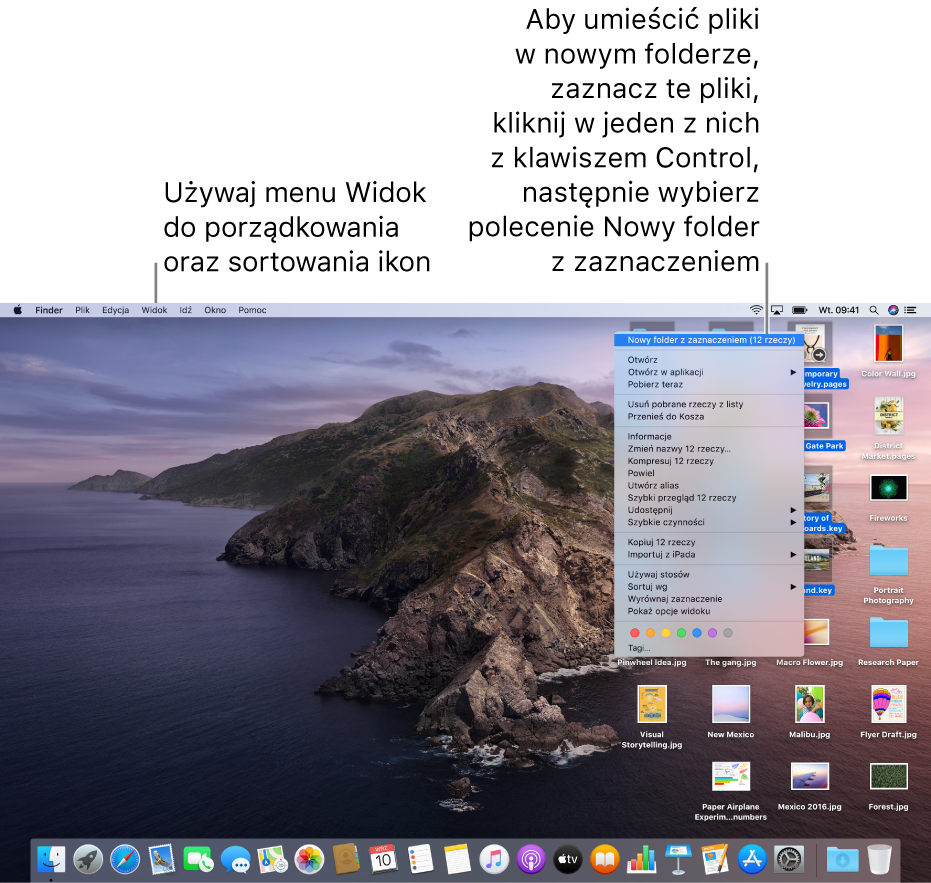Launch Launchpad from the Dock

click(88, 859)
